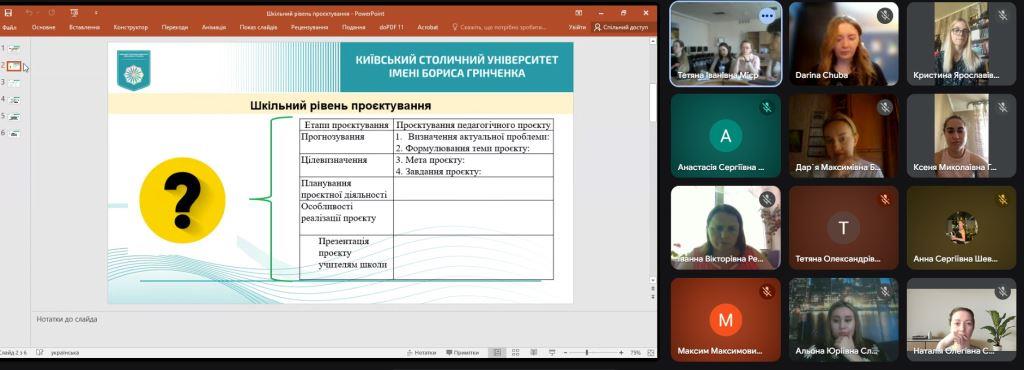
Task: Click the muted mic icon on Анна Сергіївна's tile
Action: point(1002,199)
